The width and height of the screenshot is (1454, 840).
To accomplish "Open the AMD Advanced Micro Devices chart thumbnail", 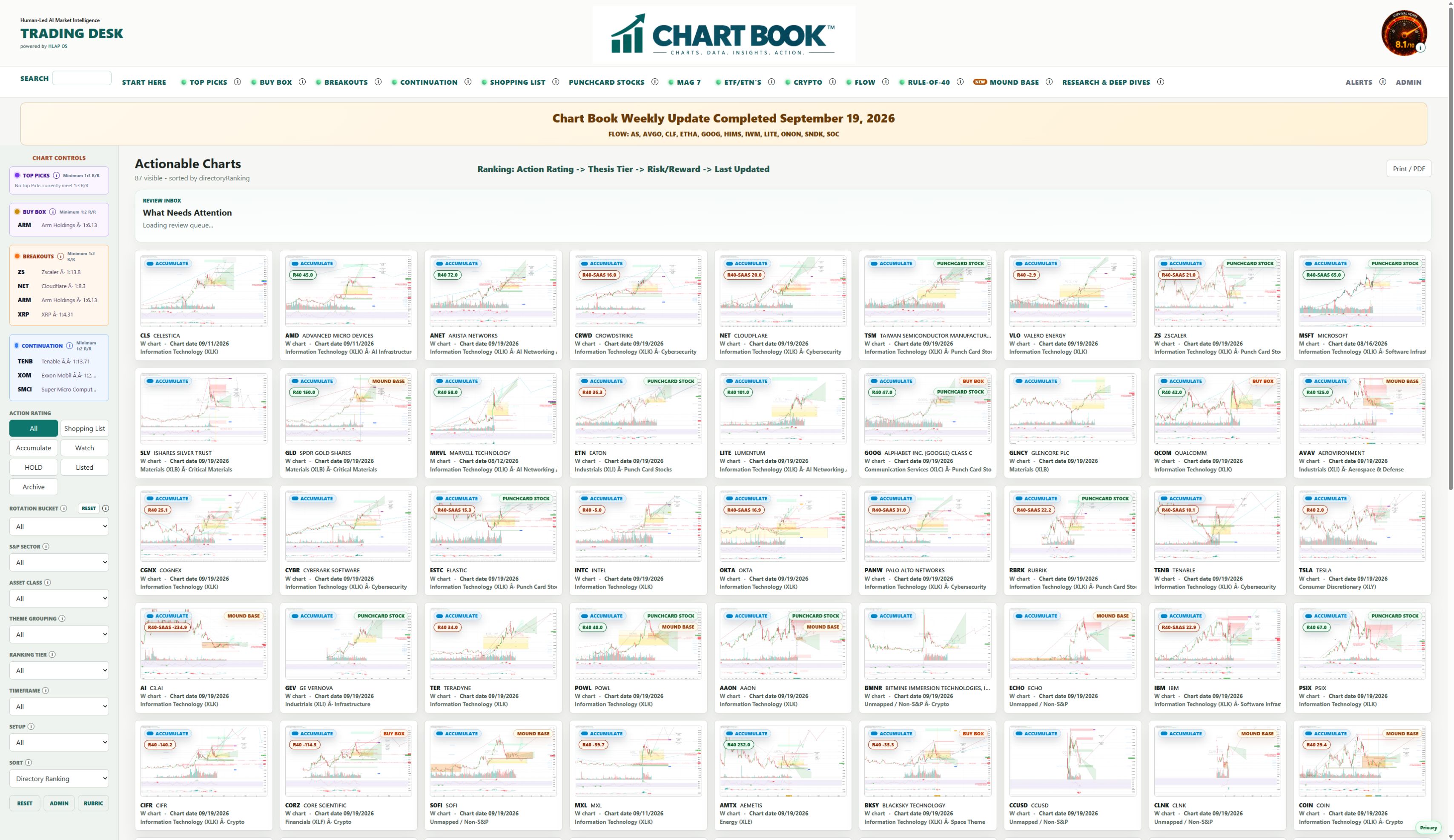I will coord(349,291).
